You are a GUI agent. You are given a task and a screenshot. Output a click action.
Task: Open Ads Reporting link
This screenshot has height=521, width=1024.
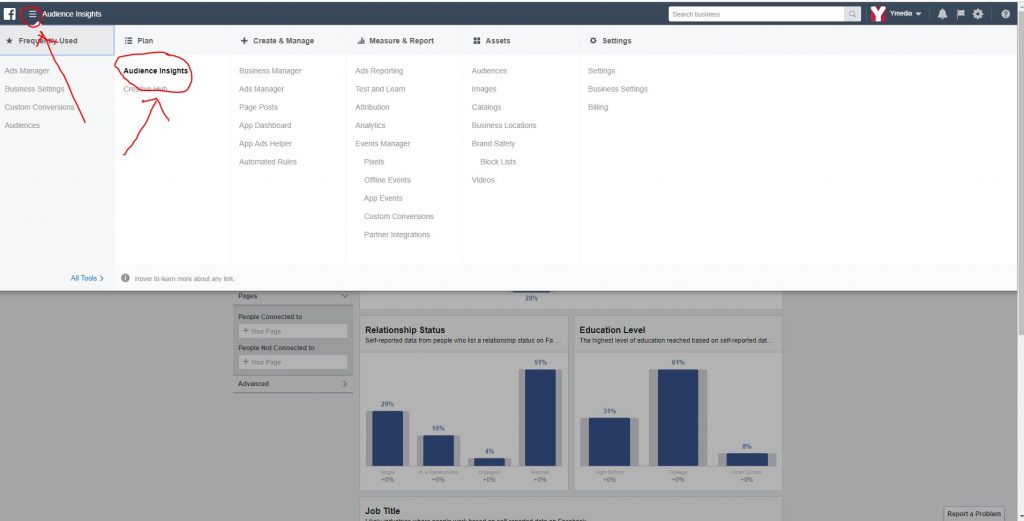click(x=379, y=71)
